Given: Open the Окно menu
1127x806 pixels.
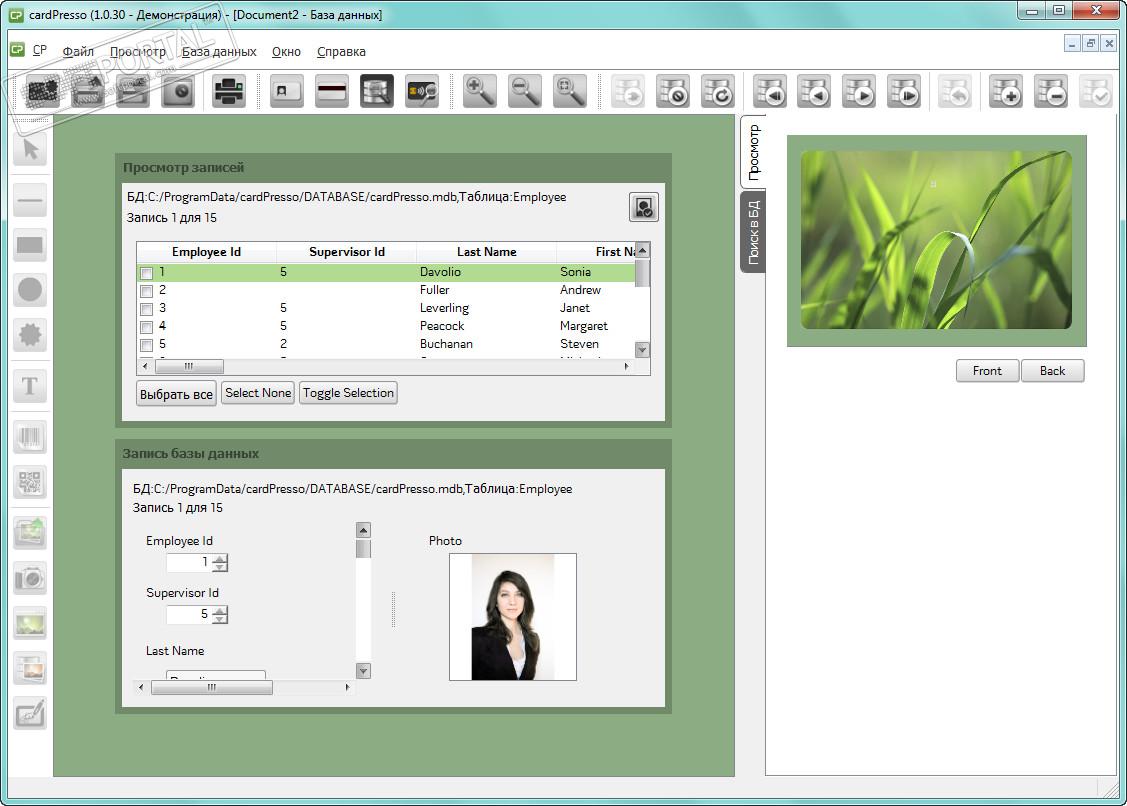Looking at the screenshot, I should coord(286,51).
